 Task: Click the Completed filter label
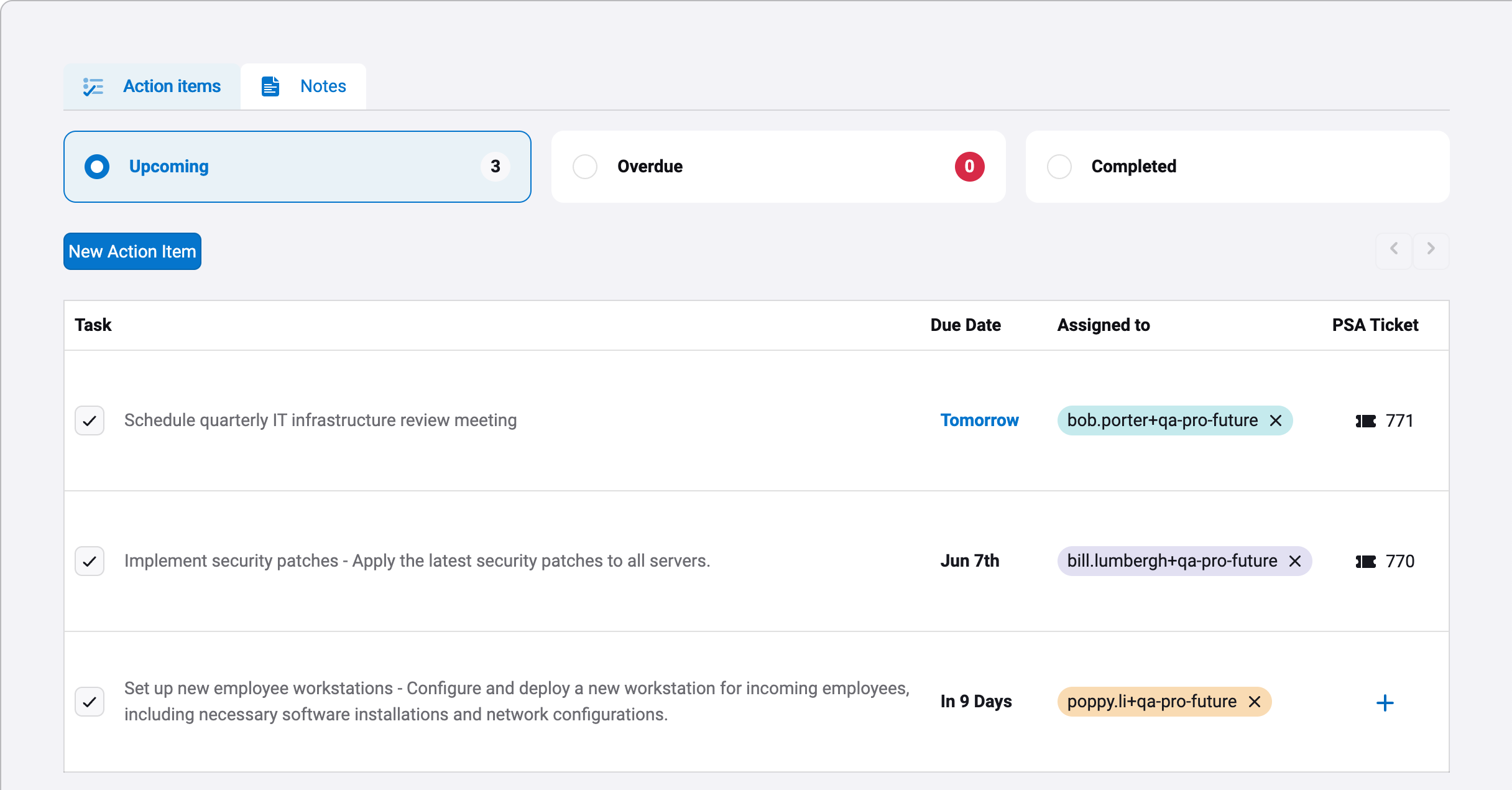(1134, 167)
